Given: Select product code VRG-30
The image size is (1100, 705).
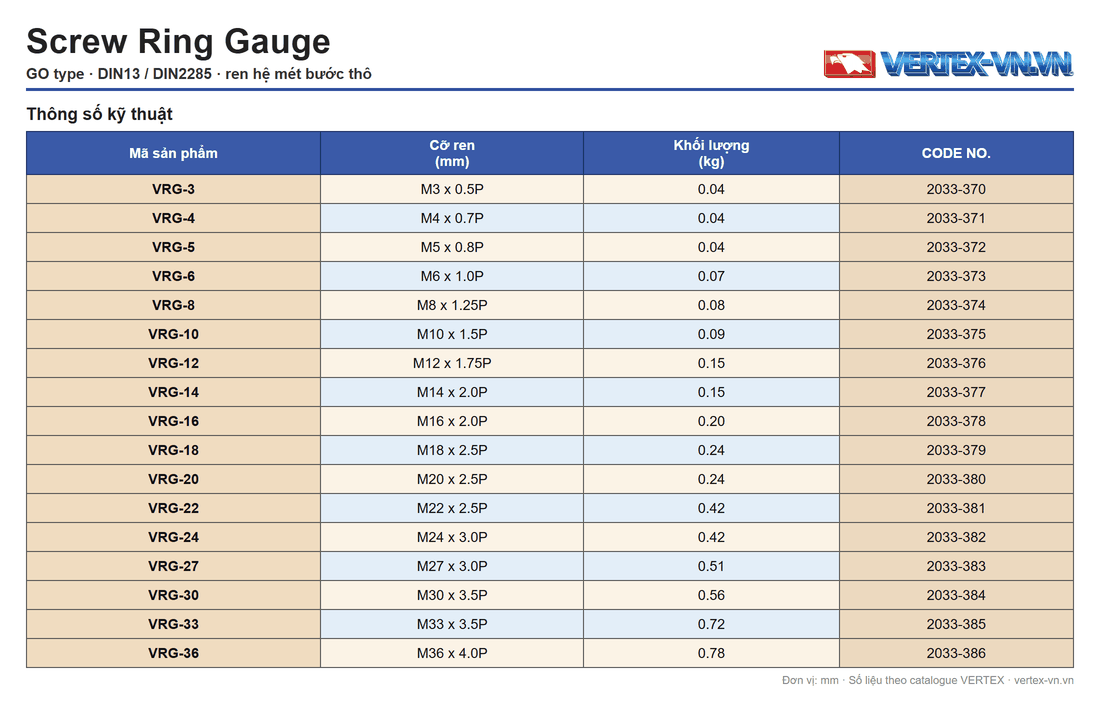Looking at the screenshot, I should (173, 595).
